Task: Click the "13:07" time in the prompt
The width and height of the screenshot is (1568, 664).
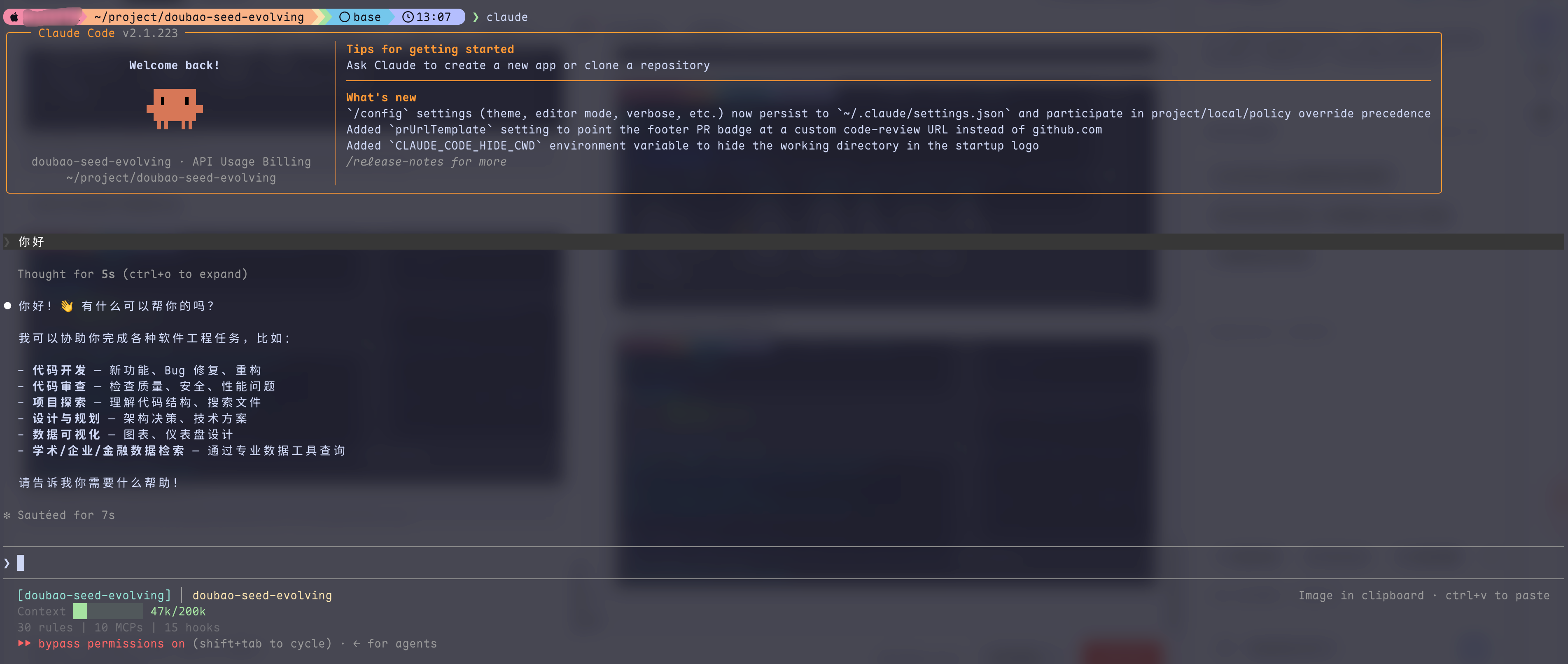Action: 434,17
